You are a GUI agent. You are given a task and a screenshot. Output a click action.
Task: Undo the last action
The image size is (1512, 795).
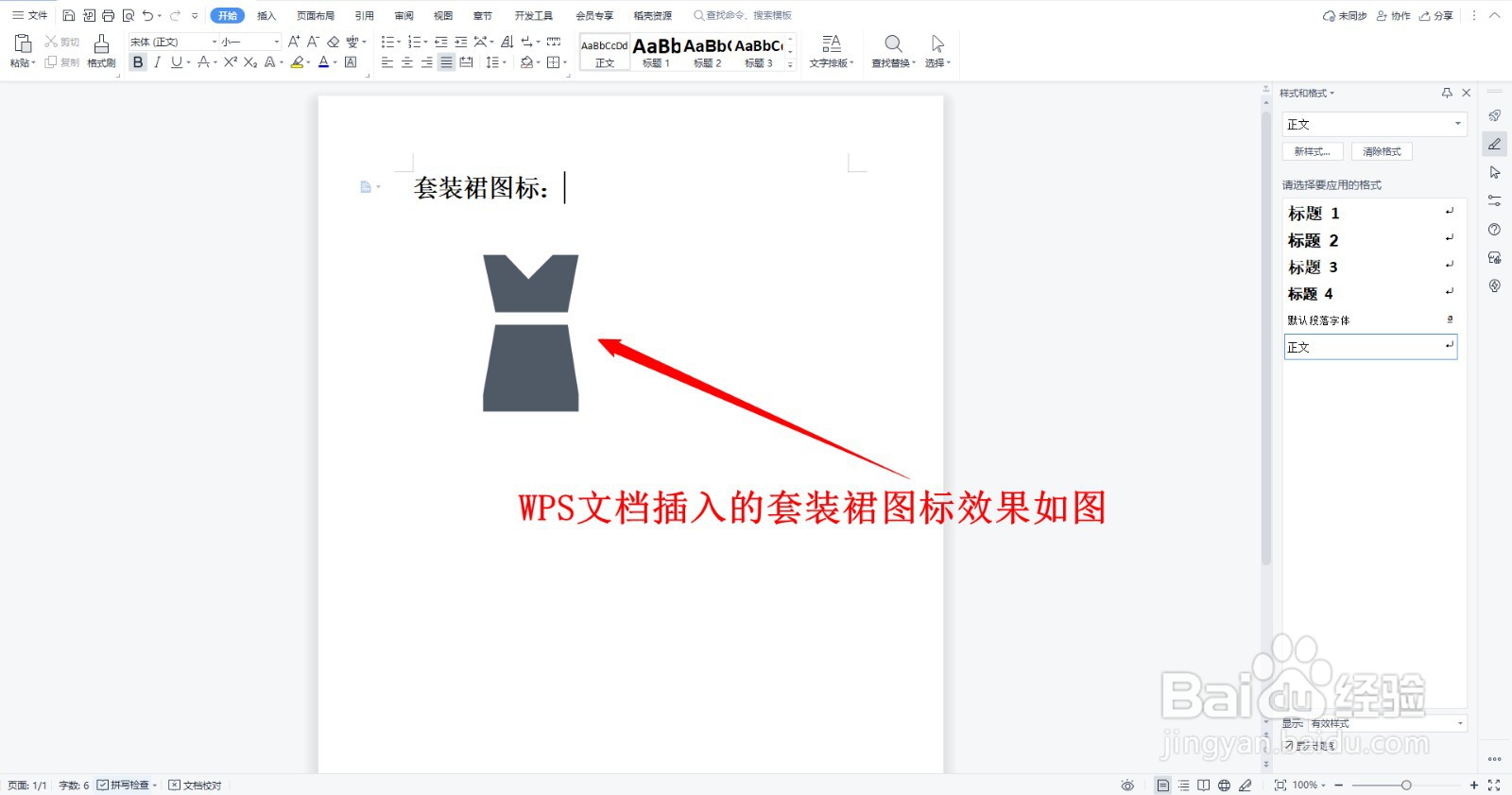coord(147,15)
